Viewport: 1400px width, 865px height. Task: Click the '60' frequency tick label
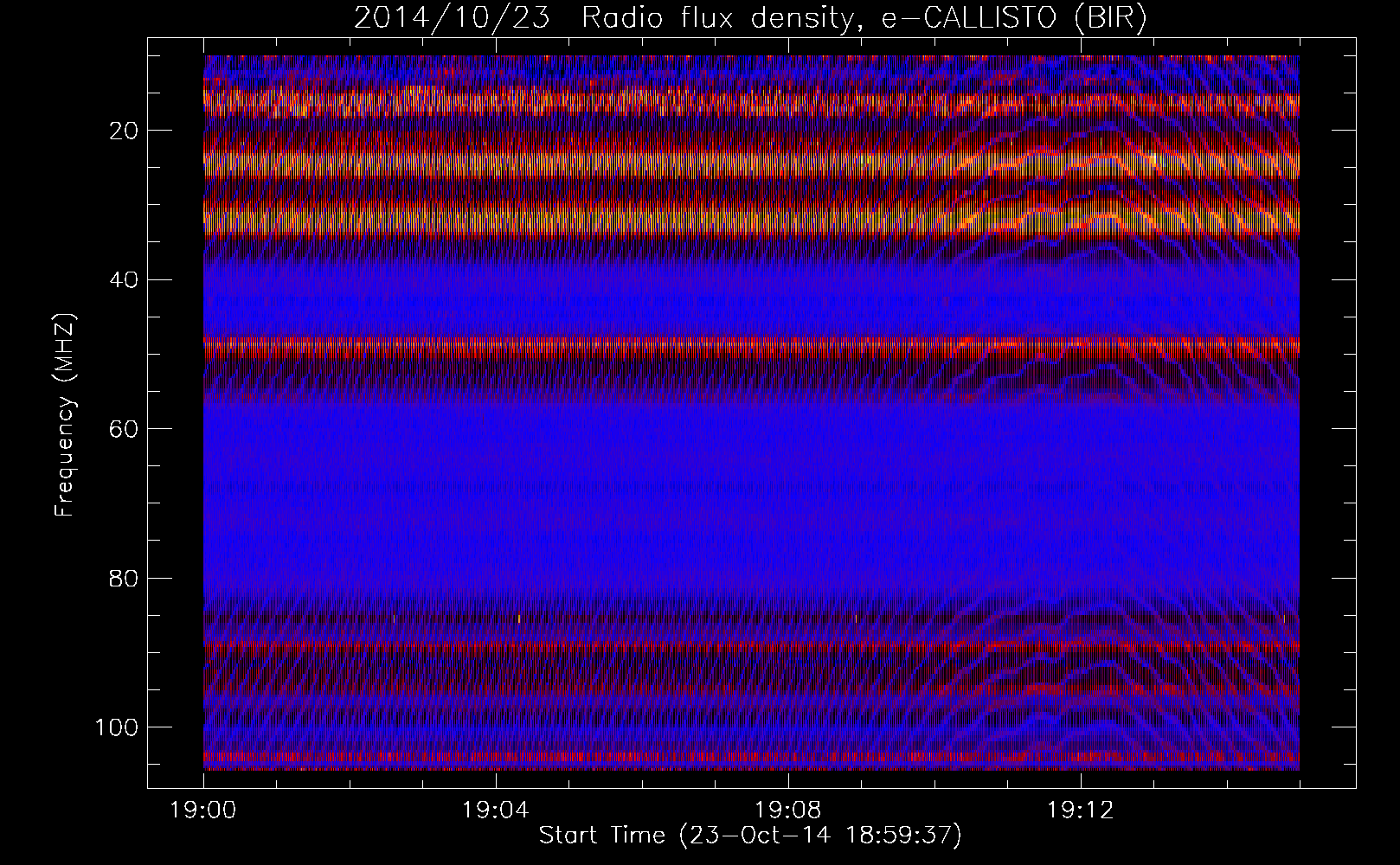coord(124,428)
